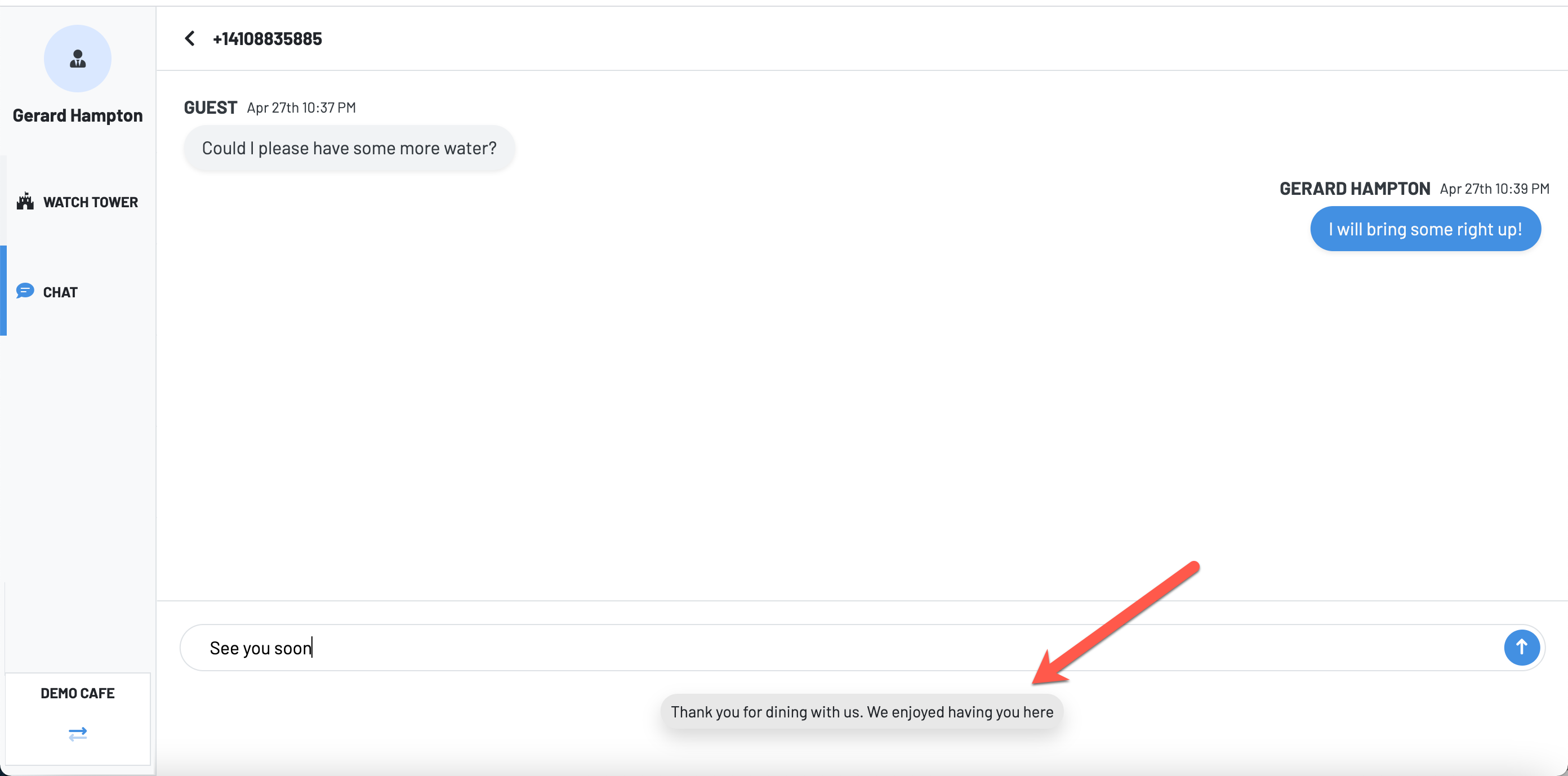This screenshot has width=1568, height=776.
Task: Click the phone number +14108835885 header
Action: [267, 38]
